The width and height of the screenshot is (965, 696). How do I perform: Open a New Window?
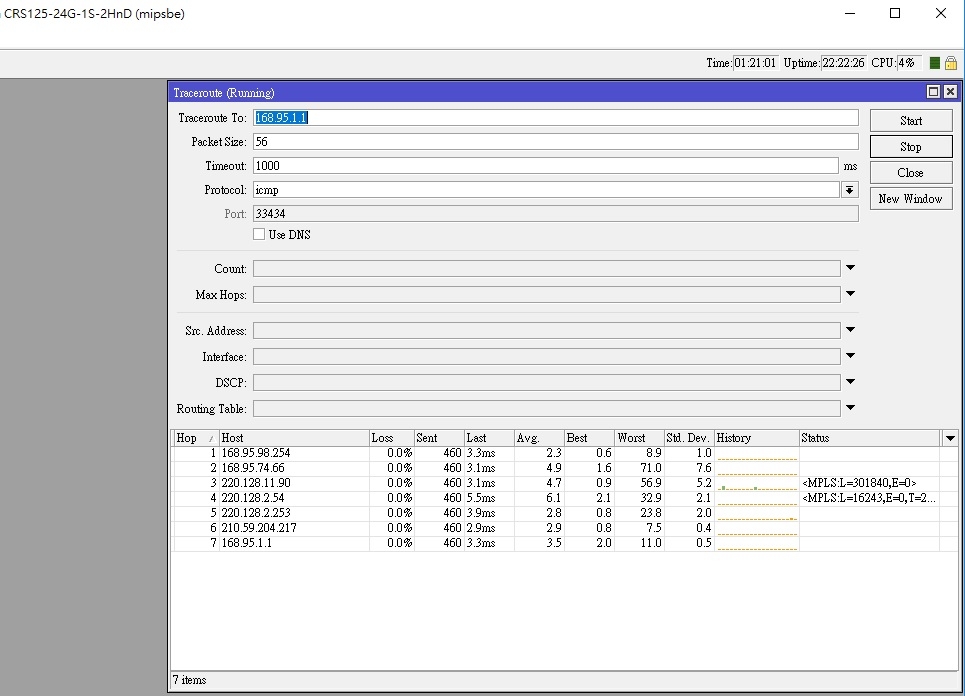pos(911,199)
